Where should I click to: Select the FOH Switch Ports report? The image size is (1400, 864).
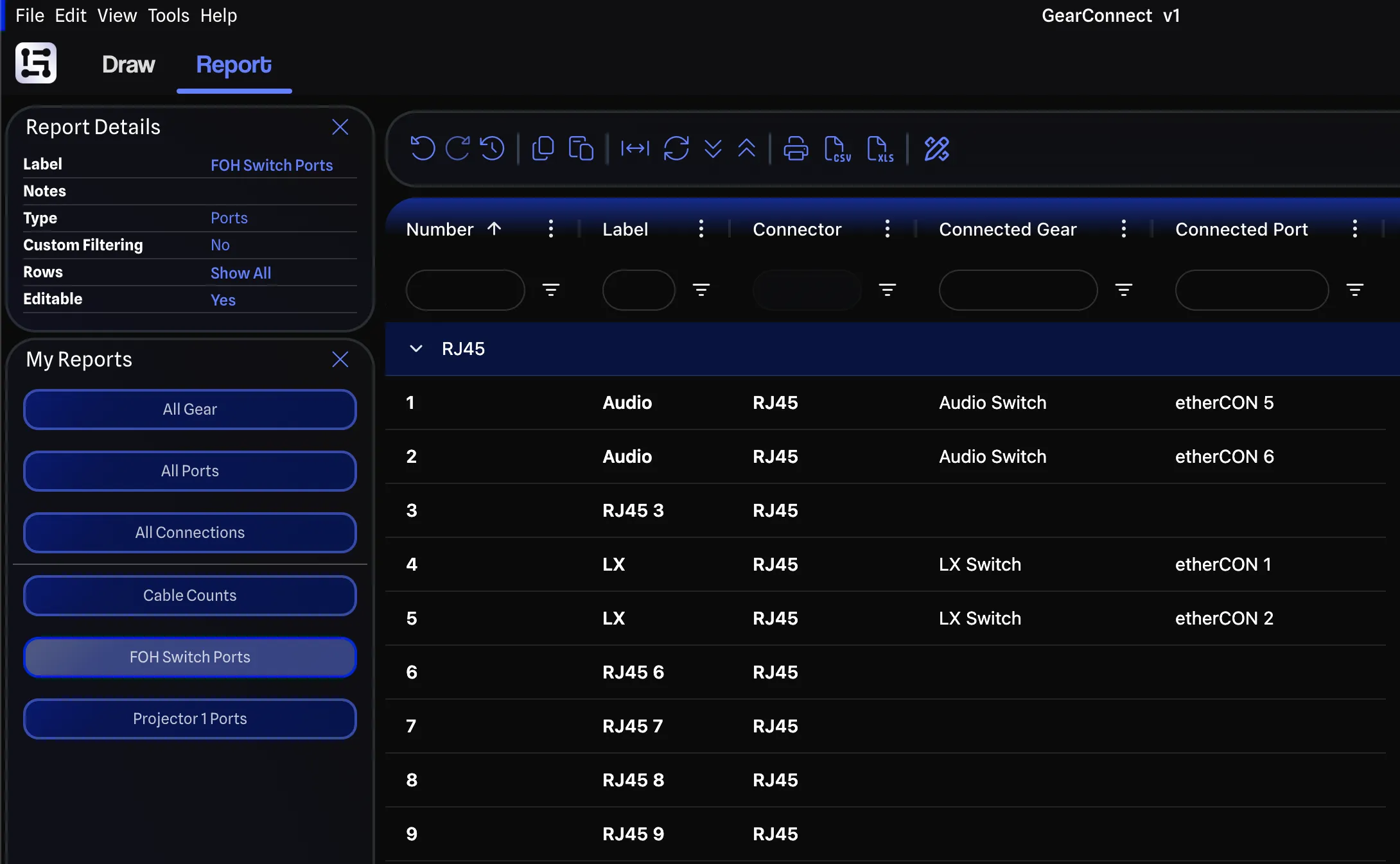190,657
